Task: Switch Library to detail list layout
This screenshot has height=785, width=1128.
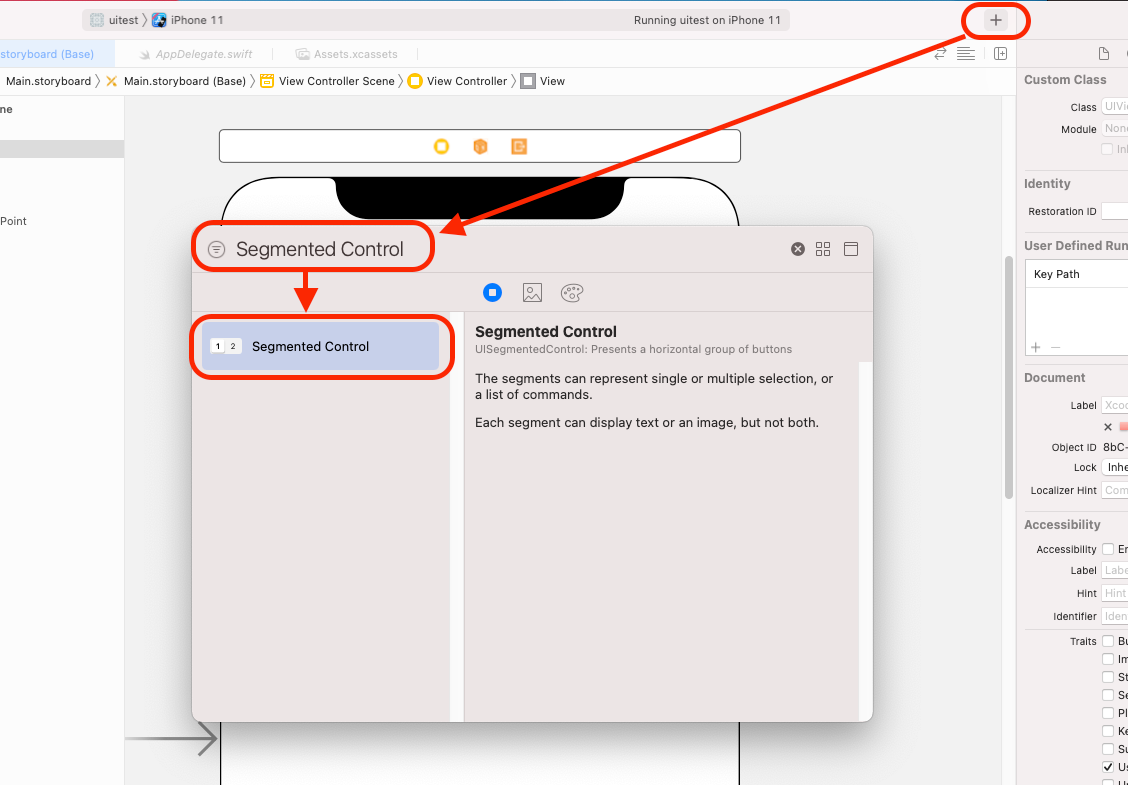Action: coord(851,249)
